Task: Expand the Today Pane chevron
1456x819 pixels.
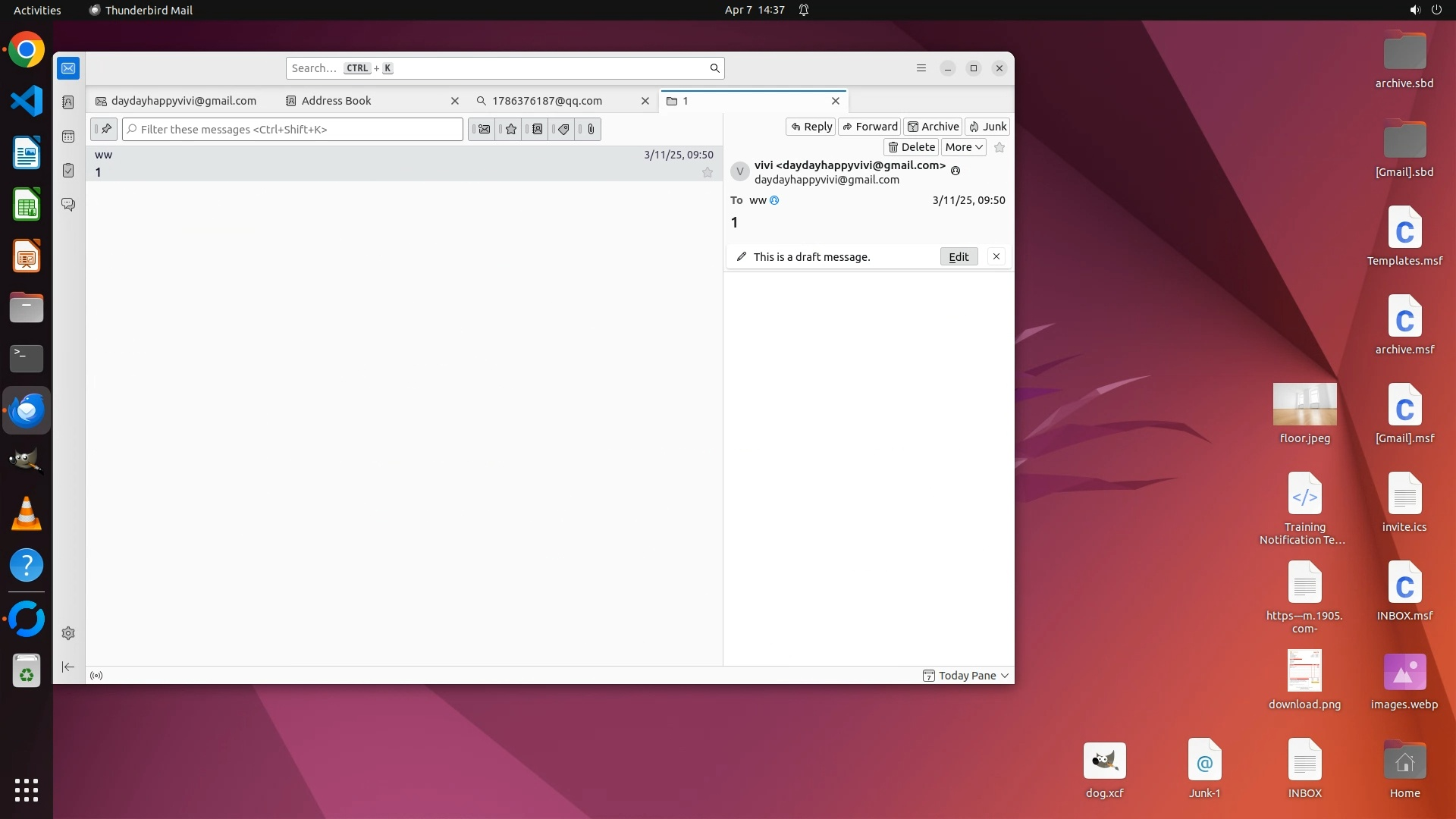Action: 1005,676
